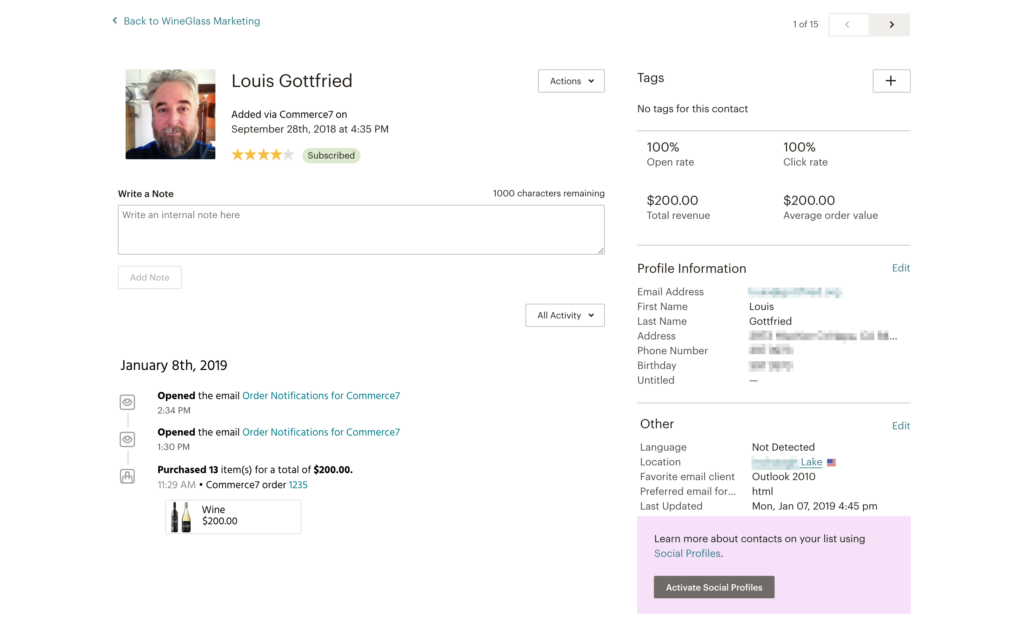
Task: Click the eye icon beside the 2:34 PM open
Action: [x=127, y=401]
